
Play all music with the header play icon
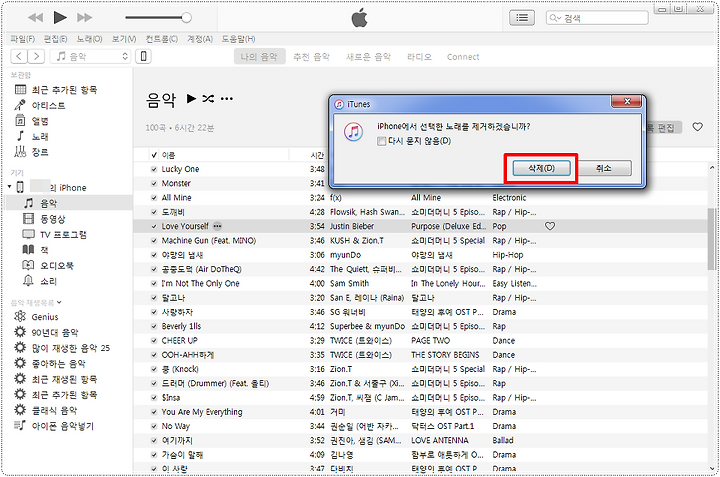(x=191, y=98)
